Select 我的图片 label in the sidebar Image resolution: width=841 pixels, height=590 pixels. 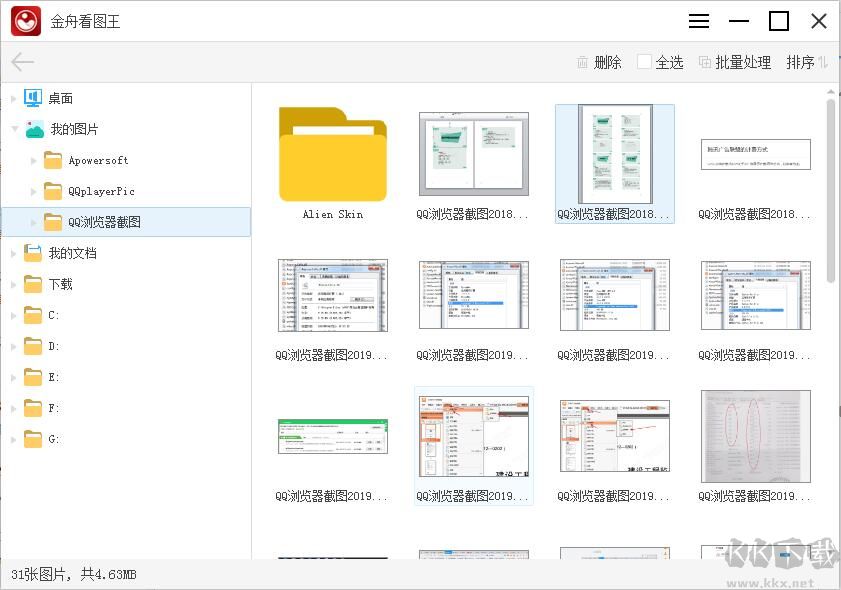click(x=75, y=129)
